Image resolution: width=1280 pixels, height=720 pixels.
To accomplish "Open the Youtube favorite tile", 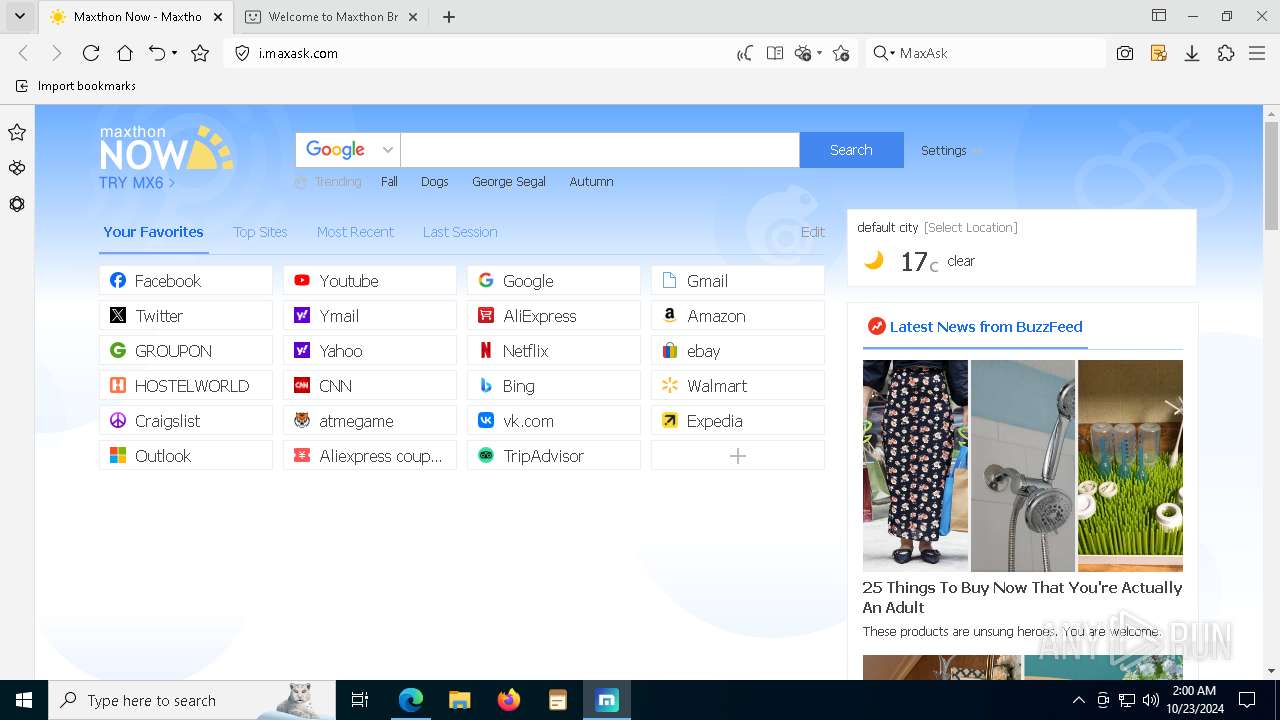I will 370,281.
